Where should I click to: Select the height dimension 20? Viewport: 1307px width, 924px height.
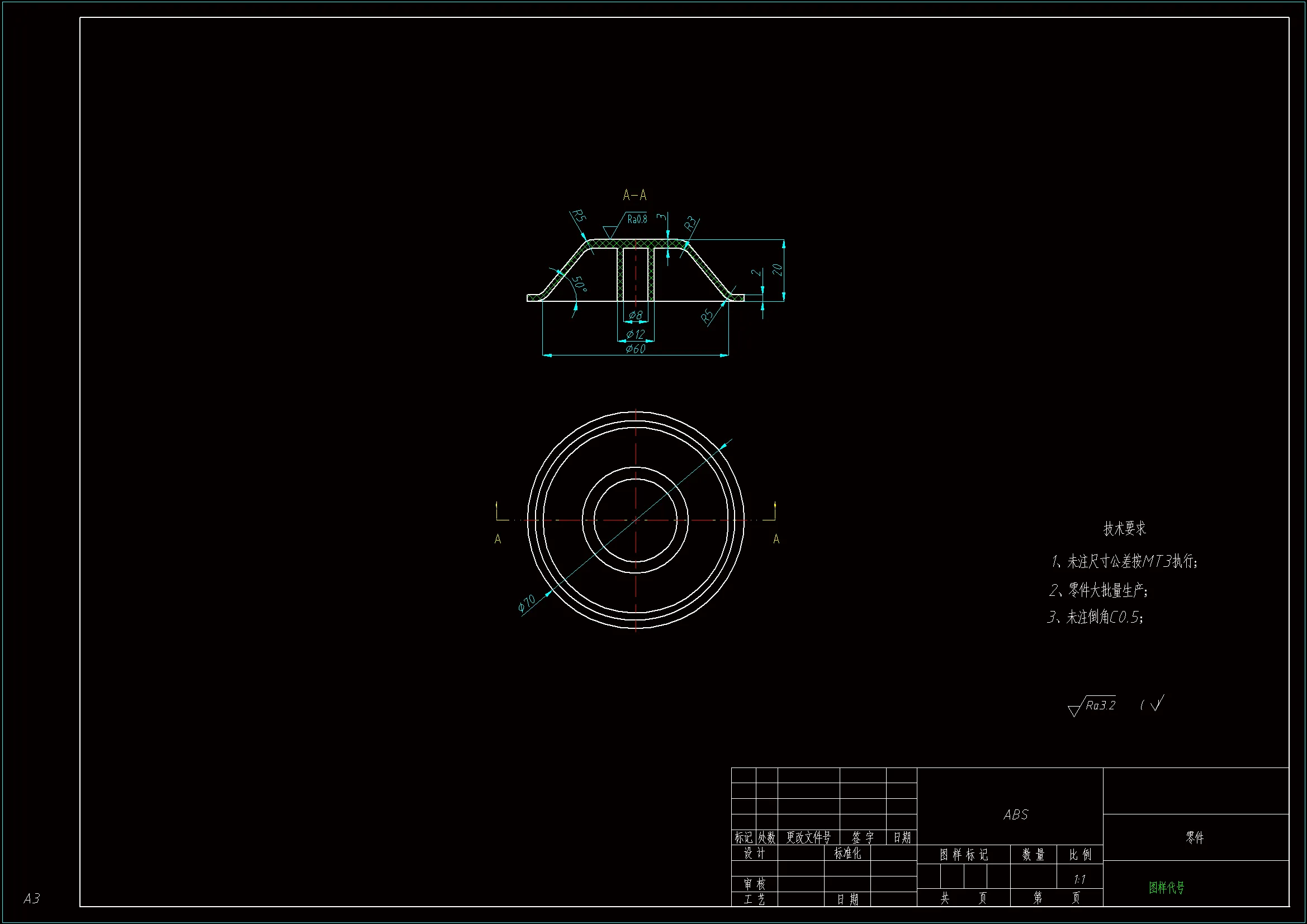(777, 269)
